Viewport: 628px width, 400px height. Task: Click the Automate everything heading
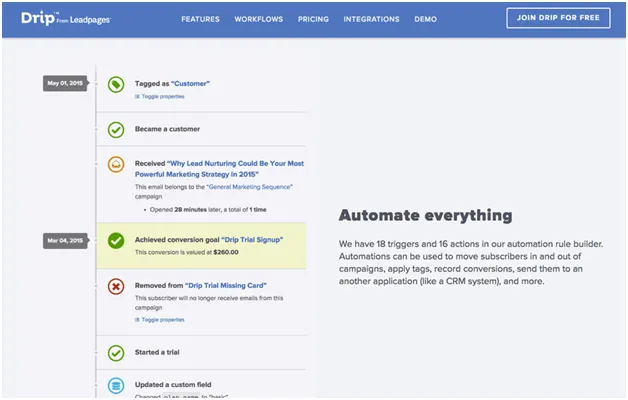pyautogui.click(x=425, y=215)
